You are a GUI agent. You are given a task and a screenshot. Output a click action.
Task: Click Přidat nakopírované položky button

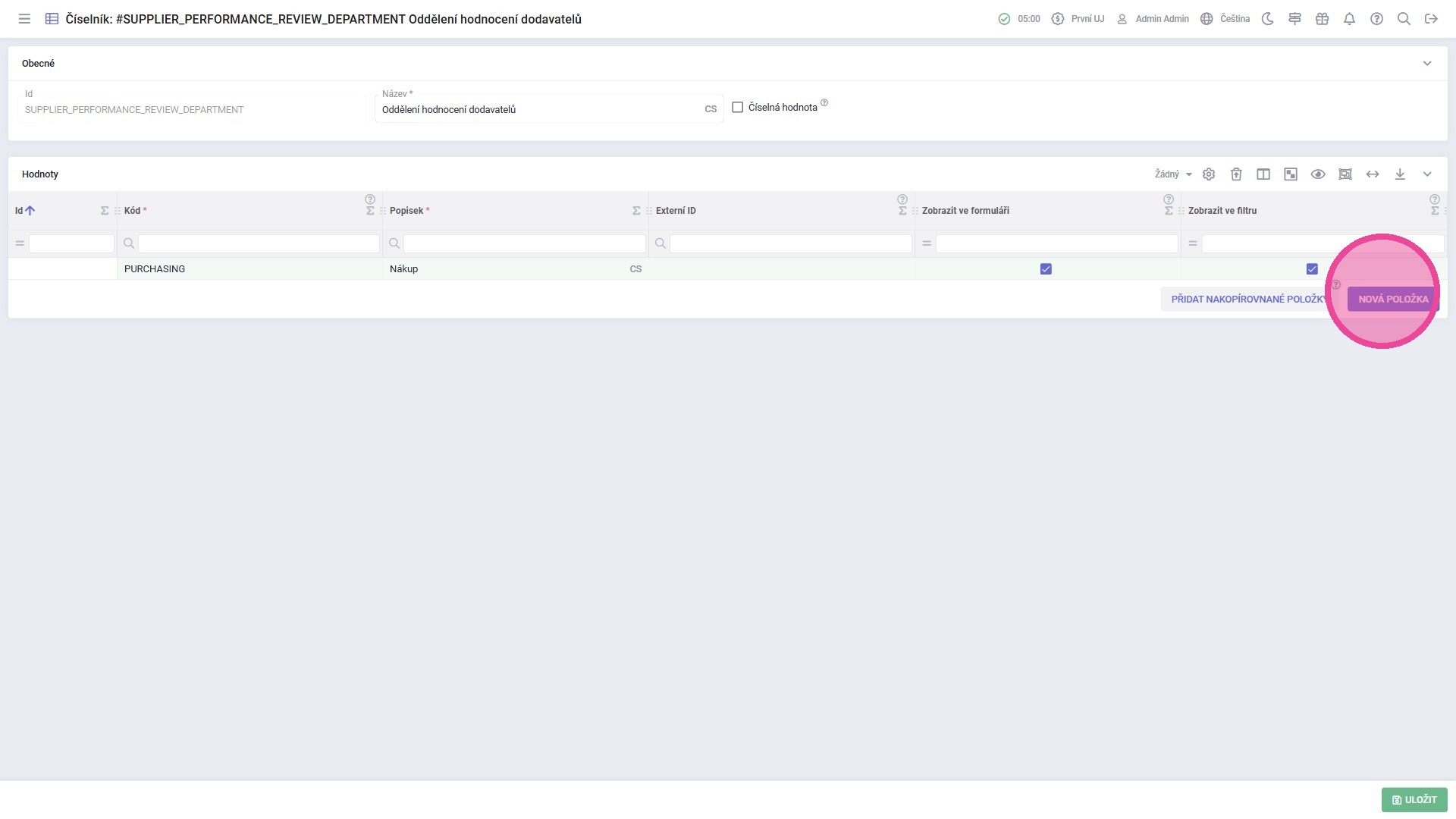[x=1249, y=299]
